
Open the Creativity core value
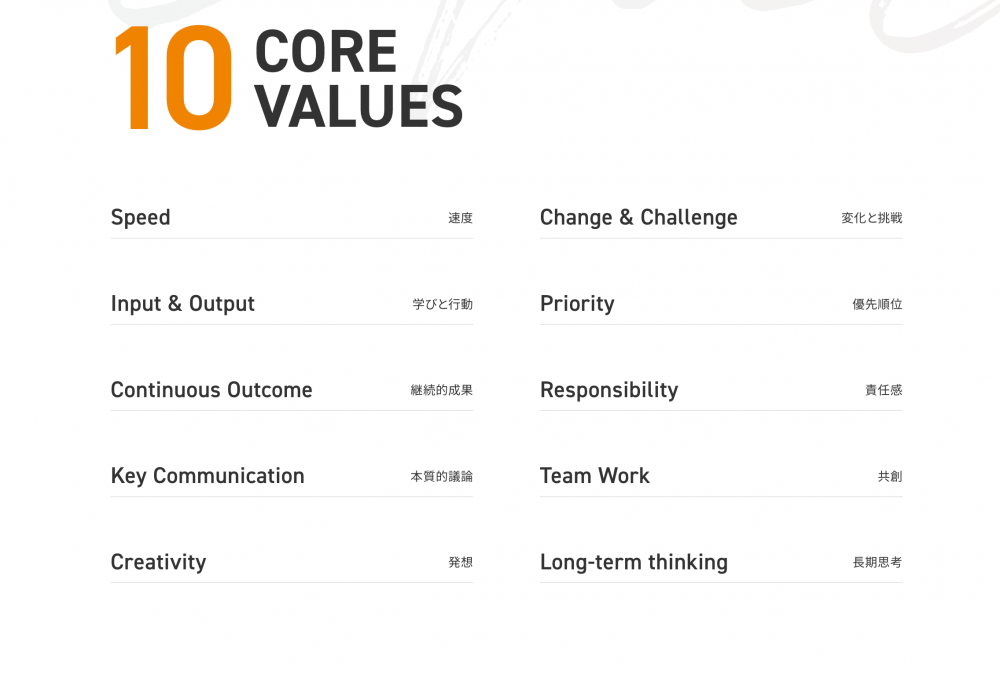291,562
